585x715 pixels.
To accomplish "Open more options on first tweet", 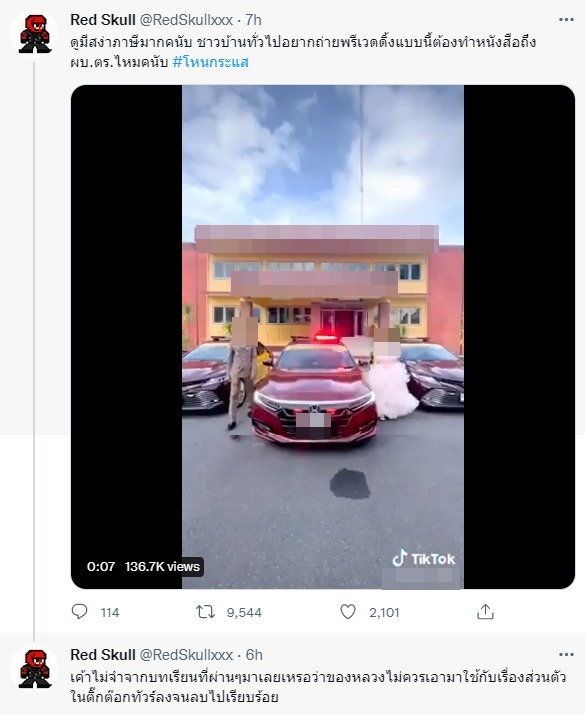I will (x=566, y=20).
